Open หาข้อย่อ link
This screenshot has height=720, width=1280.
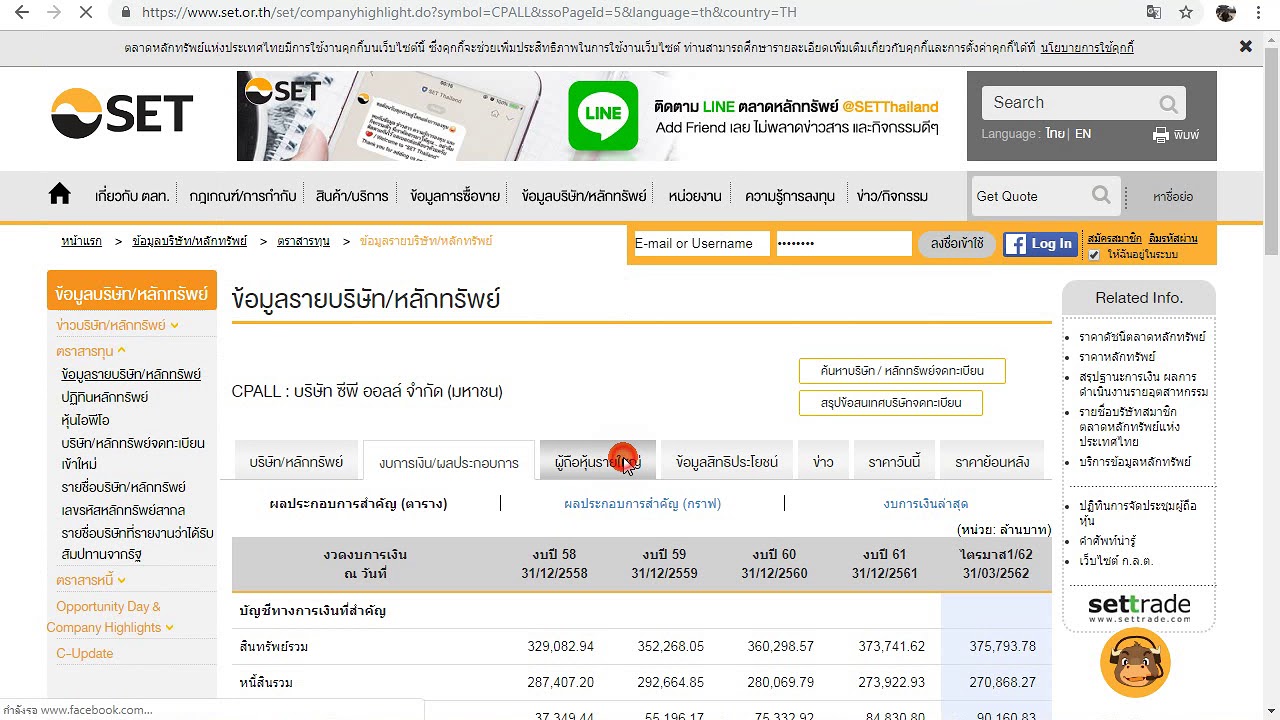(x=1173, y=197)
